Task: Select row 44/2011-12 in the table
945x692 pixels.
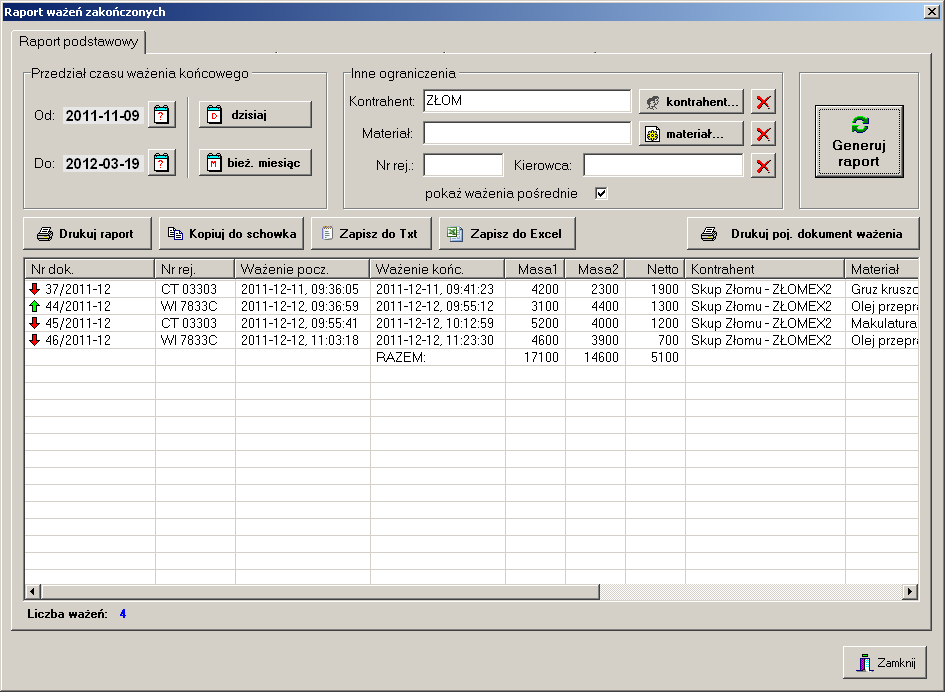Action: point(471,306)
